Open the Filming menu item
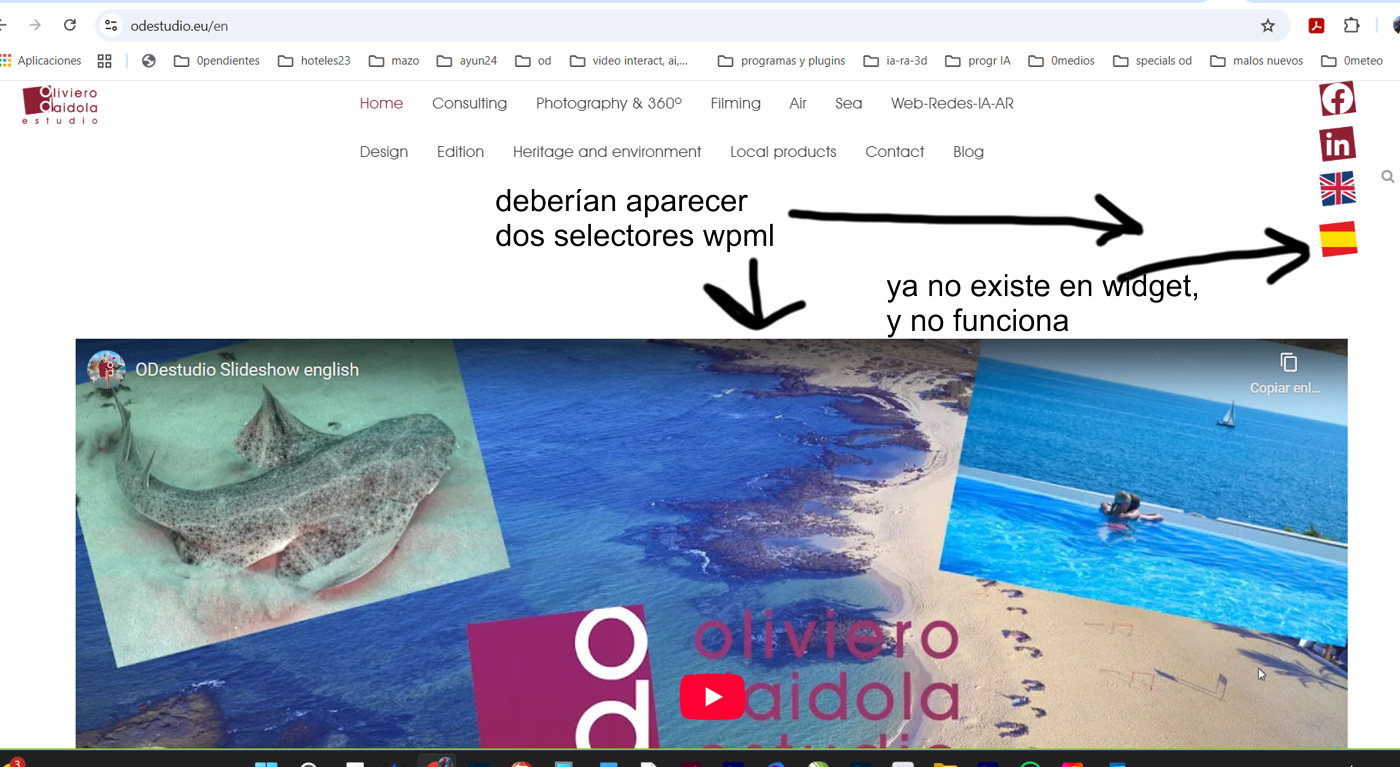Screen dimensions: 1400x767 735,103
